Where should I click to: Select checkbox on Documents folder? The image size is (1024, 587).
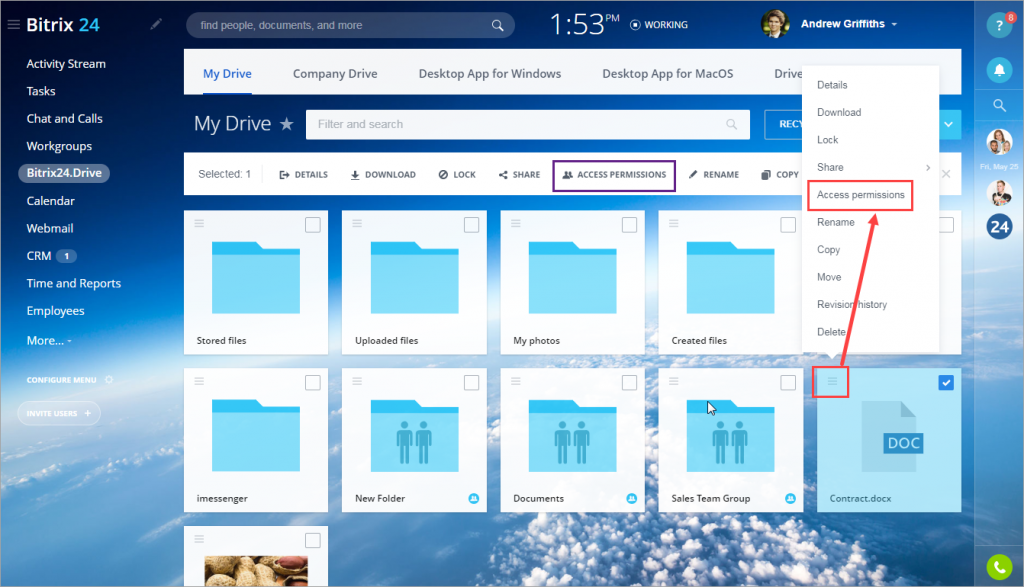630,383
